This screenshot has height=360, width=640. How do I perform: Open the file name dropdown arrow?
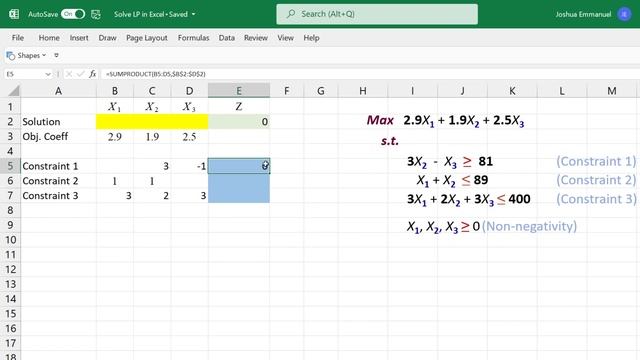[x=193, y=14]
